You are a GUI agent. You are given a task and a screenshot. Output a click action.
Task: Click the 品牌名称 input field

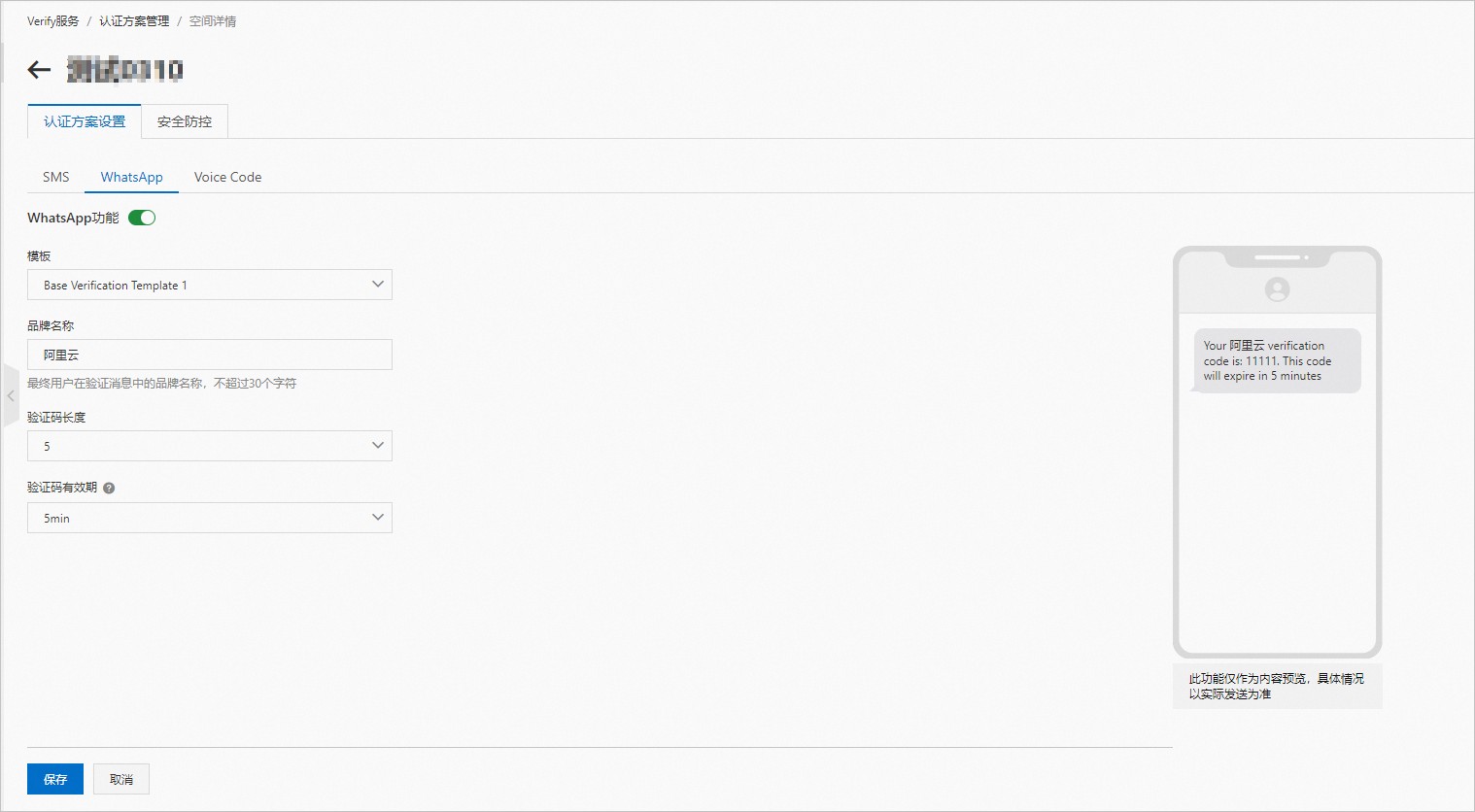click(209, 355)
